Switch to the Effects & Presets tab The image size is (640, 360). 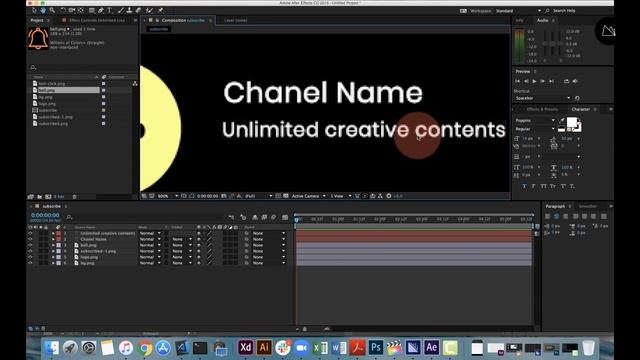click(x=542, y=109)
